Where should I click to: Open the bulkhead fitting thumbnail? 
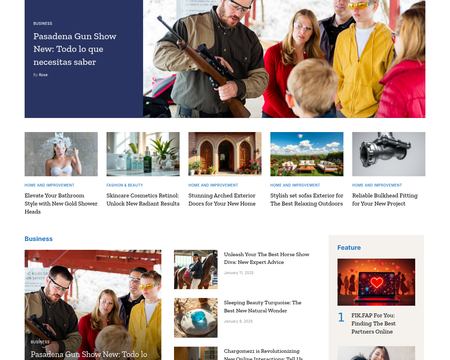click(x=389, y=154)
